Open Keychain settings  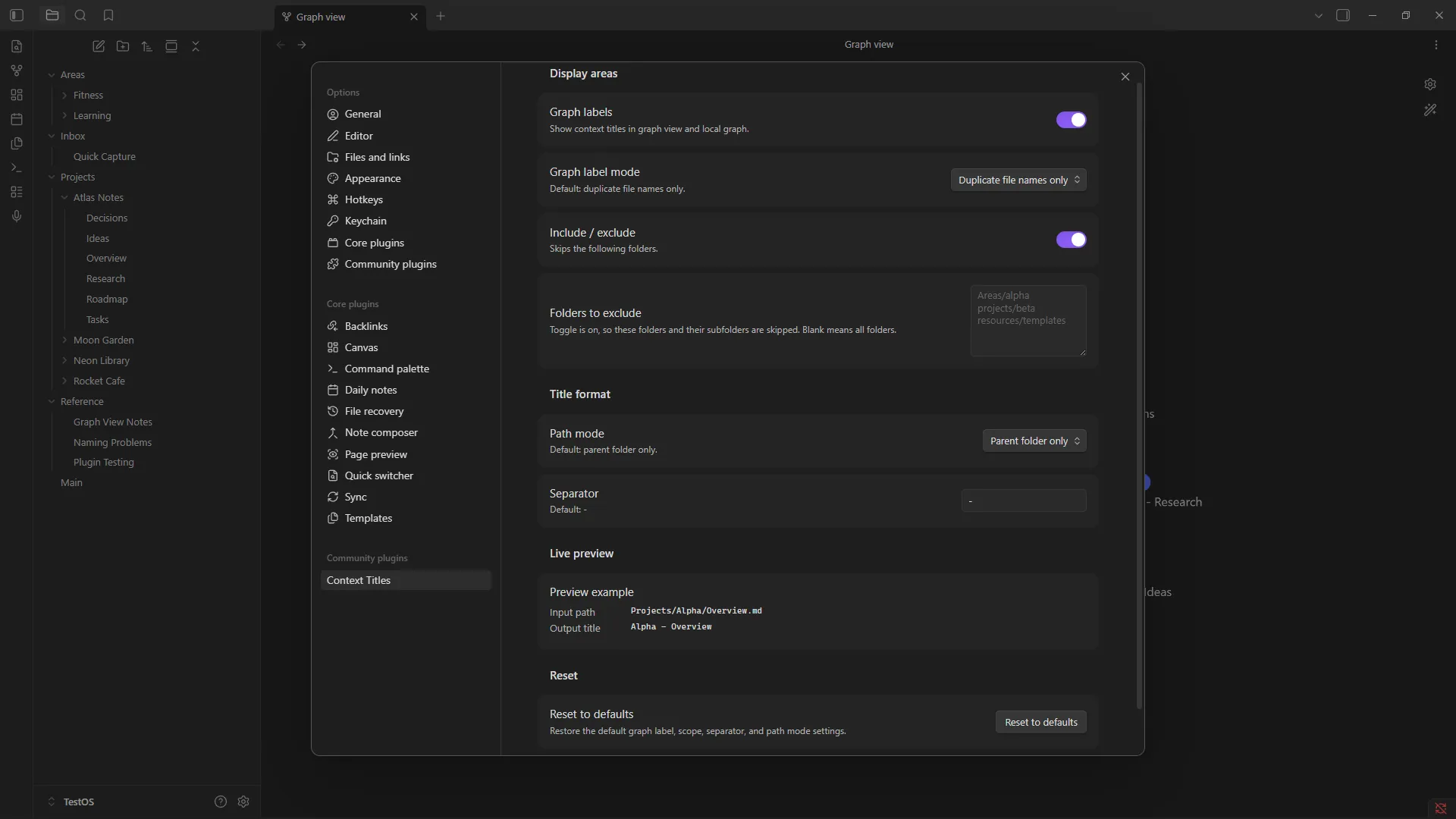pyautogui.click(x=406, y=221)
